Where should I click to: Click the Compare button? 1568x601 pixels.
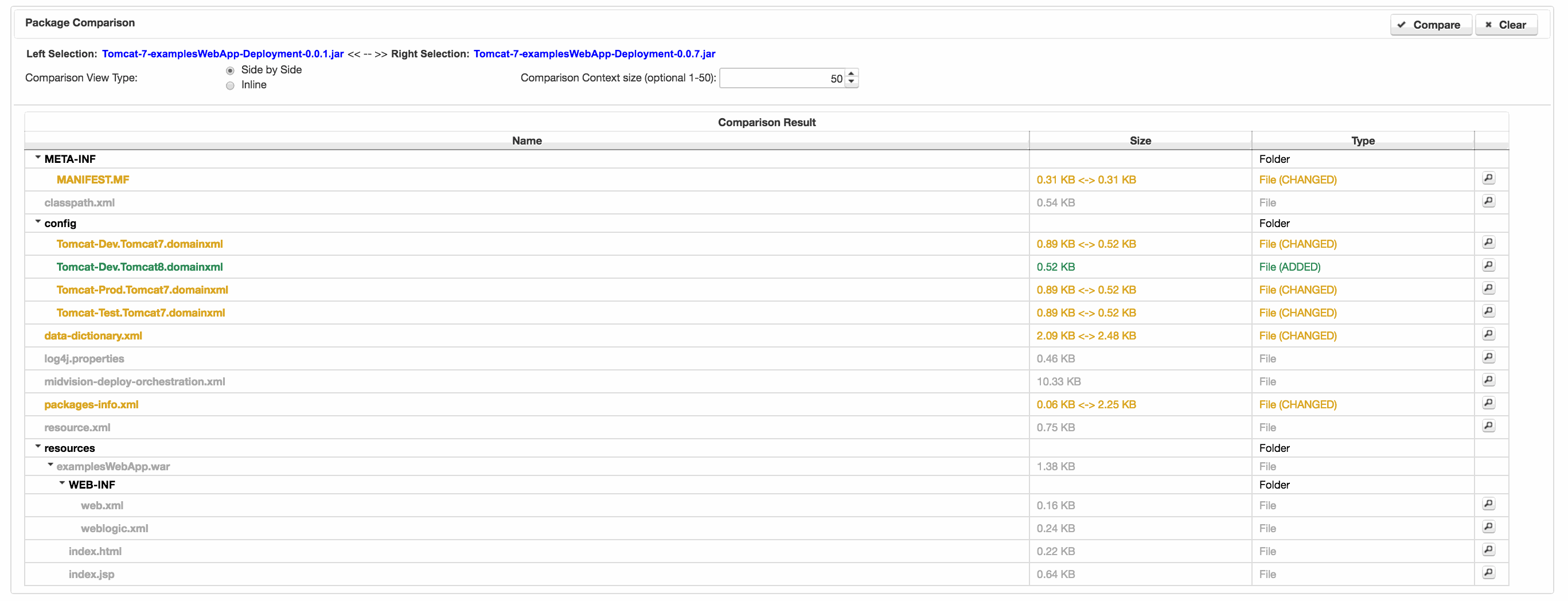[x=1430, y=25]
